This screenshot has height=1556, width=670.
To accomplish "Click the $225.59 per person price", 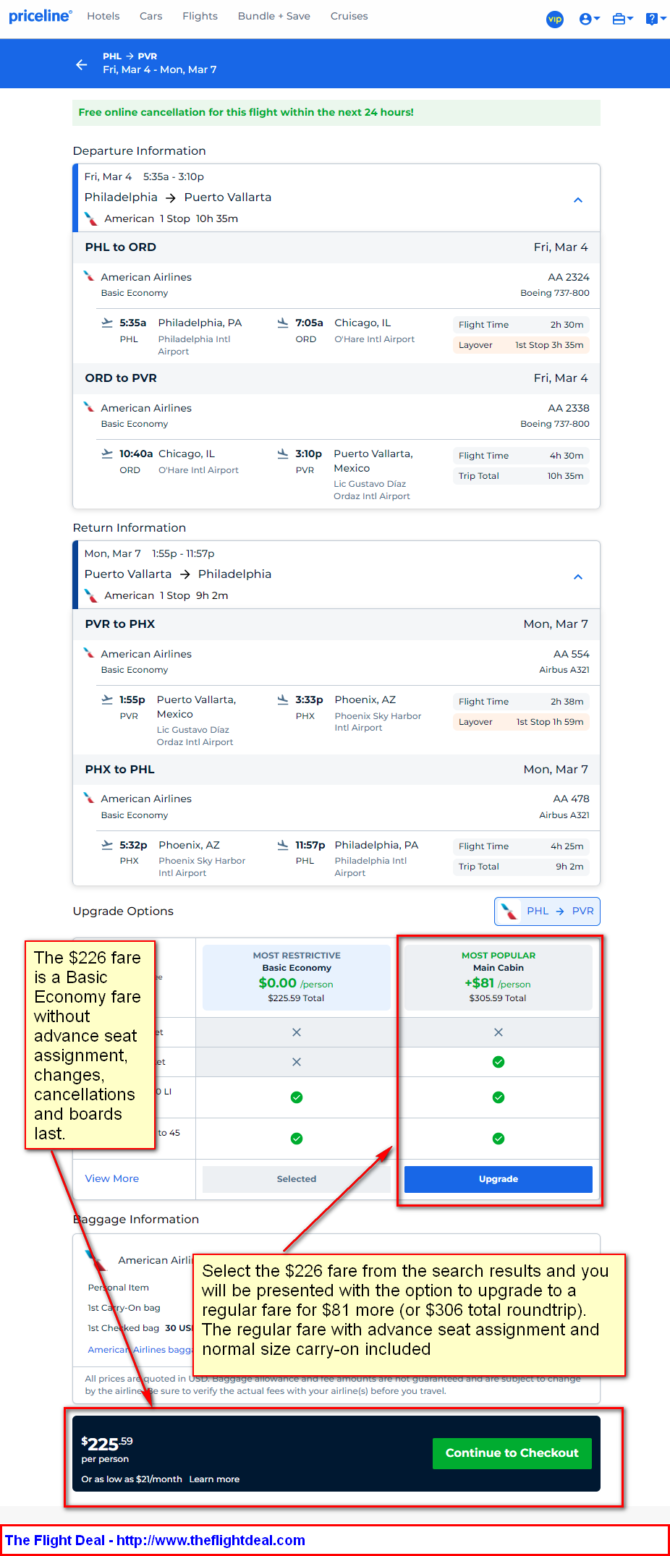I will pyautogui.click(x=107, y=1443).
